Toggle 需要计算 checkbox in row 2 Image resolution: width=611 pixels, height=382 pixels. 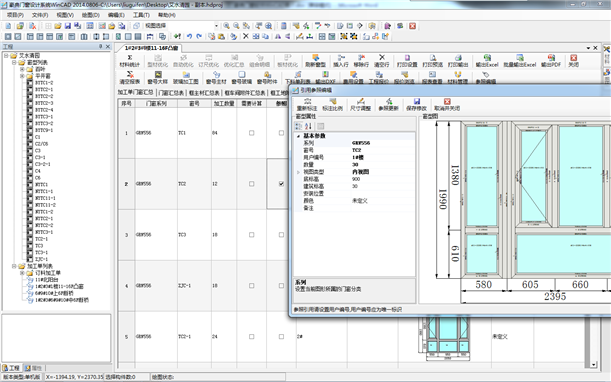(251, 184)
